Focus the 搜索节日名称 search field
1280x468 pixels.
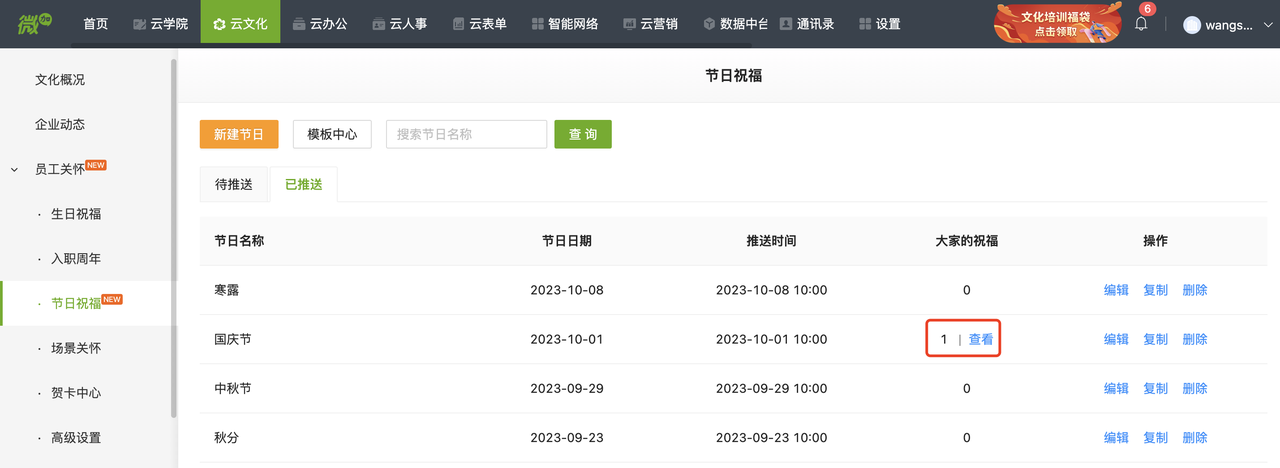pyautogui.click(x=467, y=134)
